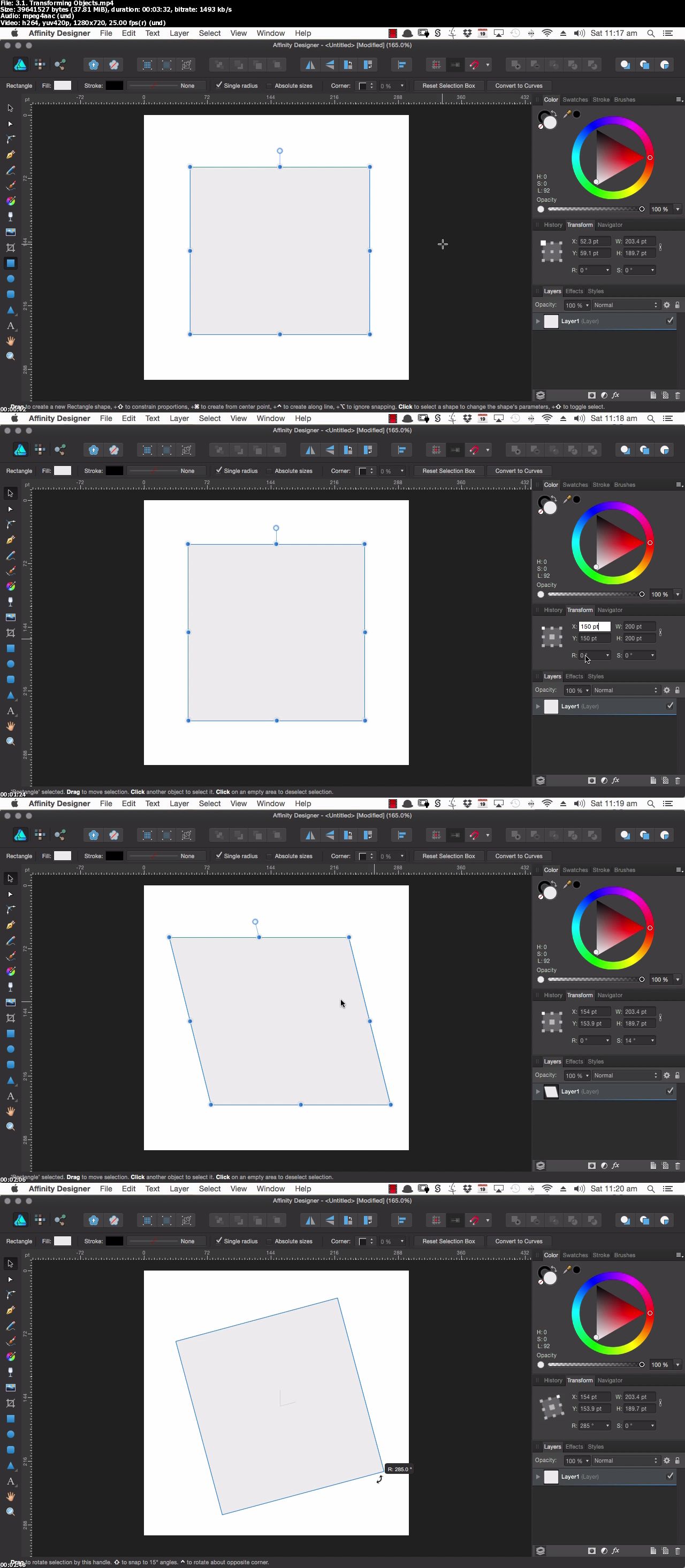The width and height of the screenshot is (685, 1568).
Task: Open the File menu in the 11:17 am frame
Action: pos(106,34)
